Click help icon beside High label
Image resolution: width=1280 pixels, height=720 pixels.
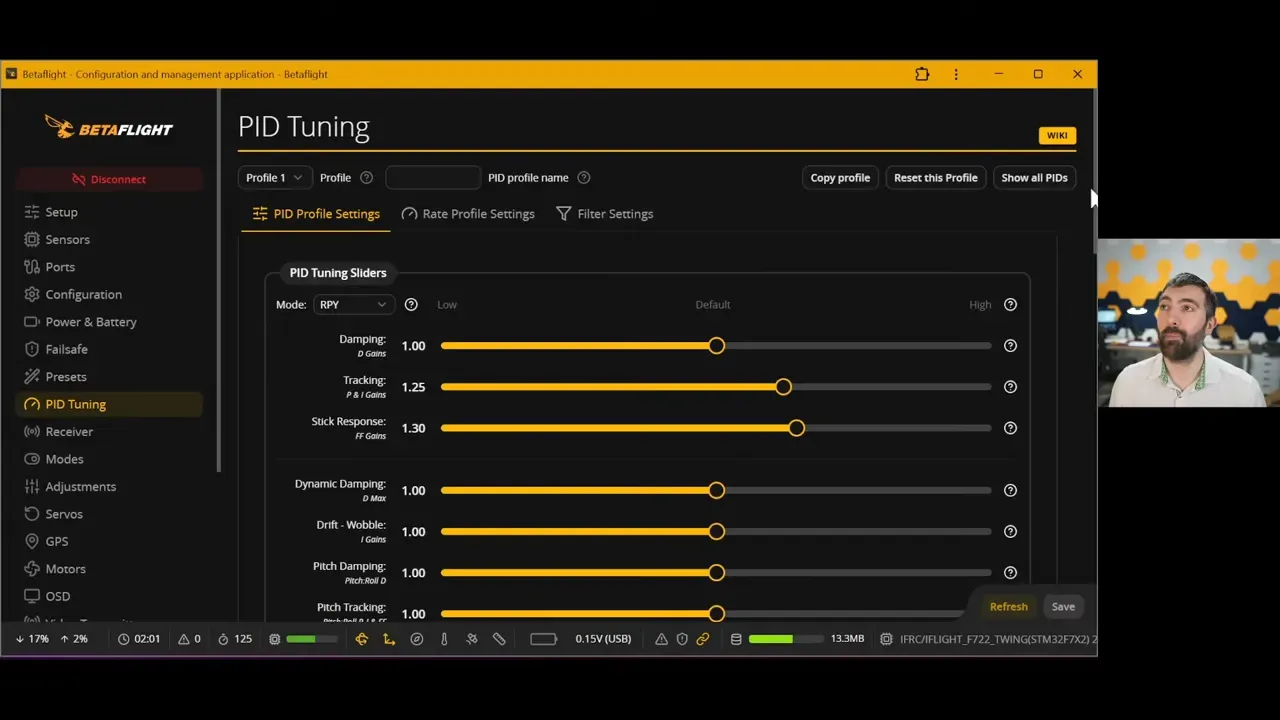[x=1010, y=305]
